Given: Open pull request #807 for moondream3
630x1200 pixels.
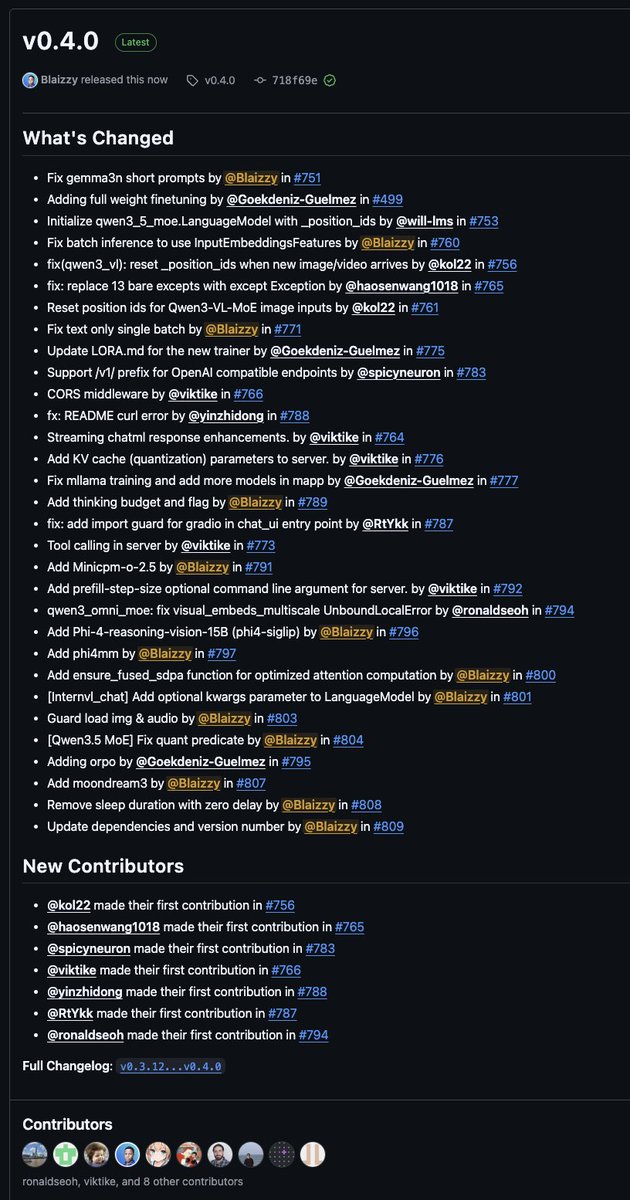Looking at the screenshot, I should click(x=251, y=783).
